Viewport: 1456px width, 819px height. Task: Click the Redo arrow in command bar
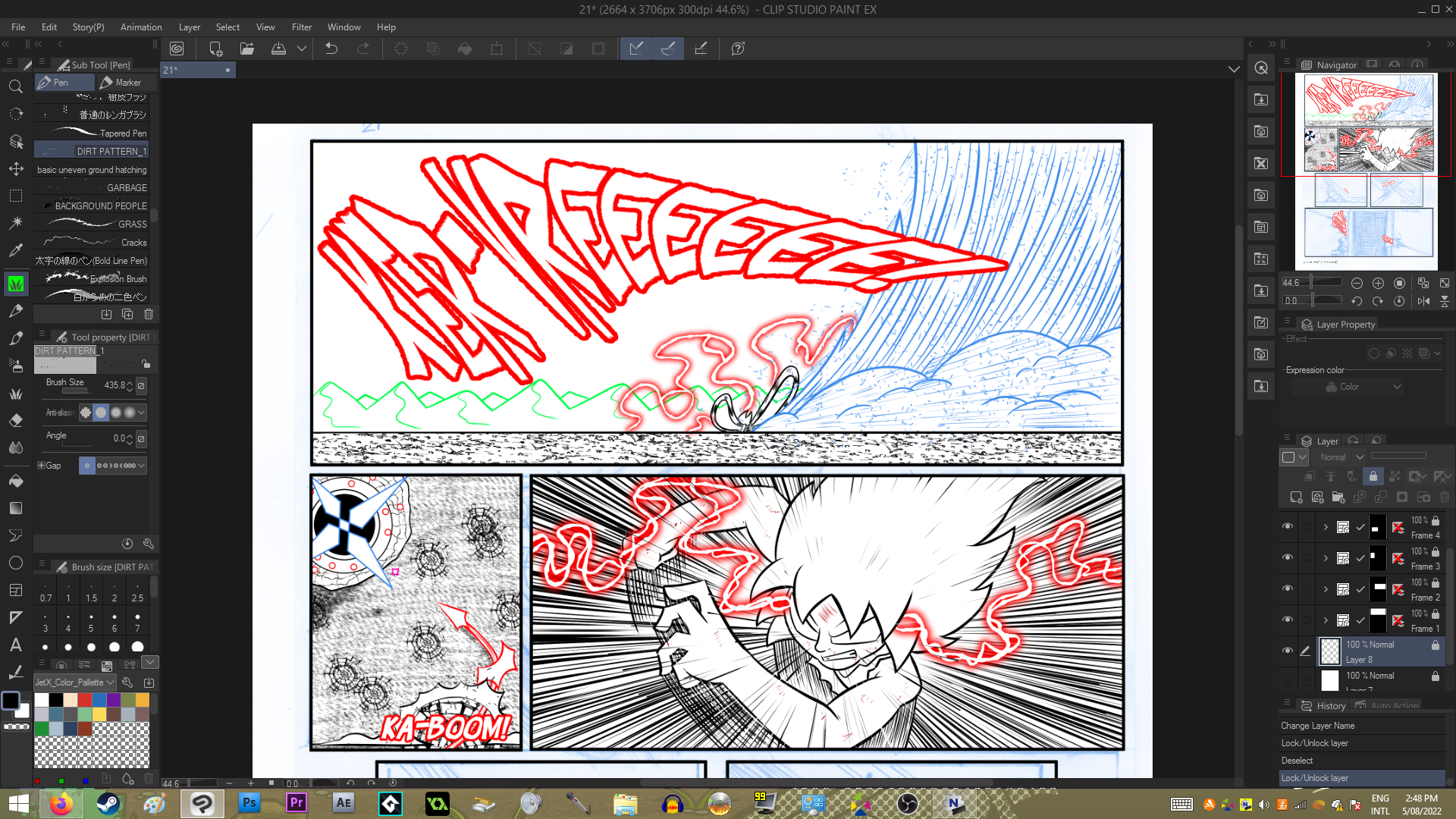[363, 49]
